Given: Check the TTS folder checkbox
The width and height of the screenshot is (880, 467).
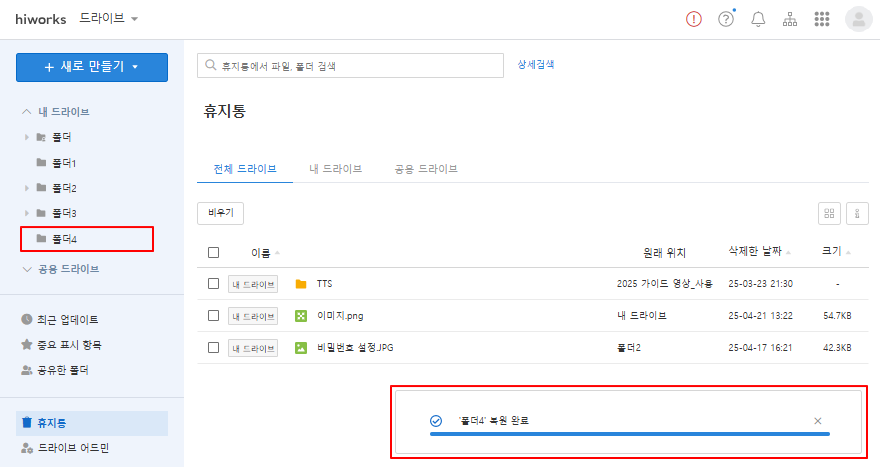Looking at the screenshot, I should pos(213,284).
